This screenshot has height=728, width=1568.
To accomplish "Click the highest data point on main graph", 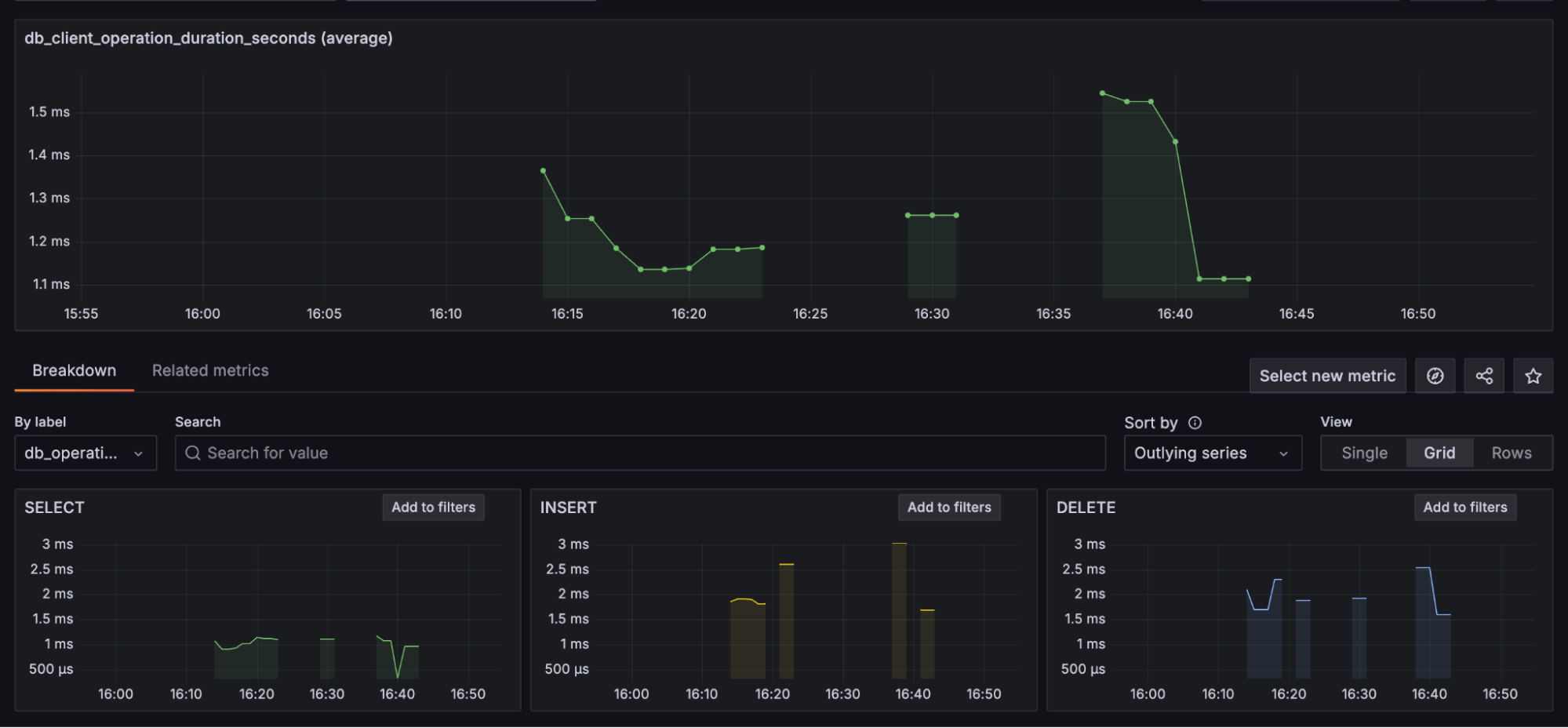I will (x=1103, y=93).
